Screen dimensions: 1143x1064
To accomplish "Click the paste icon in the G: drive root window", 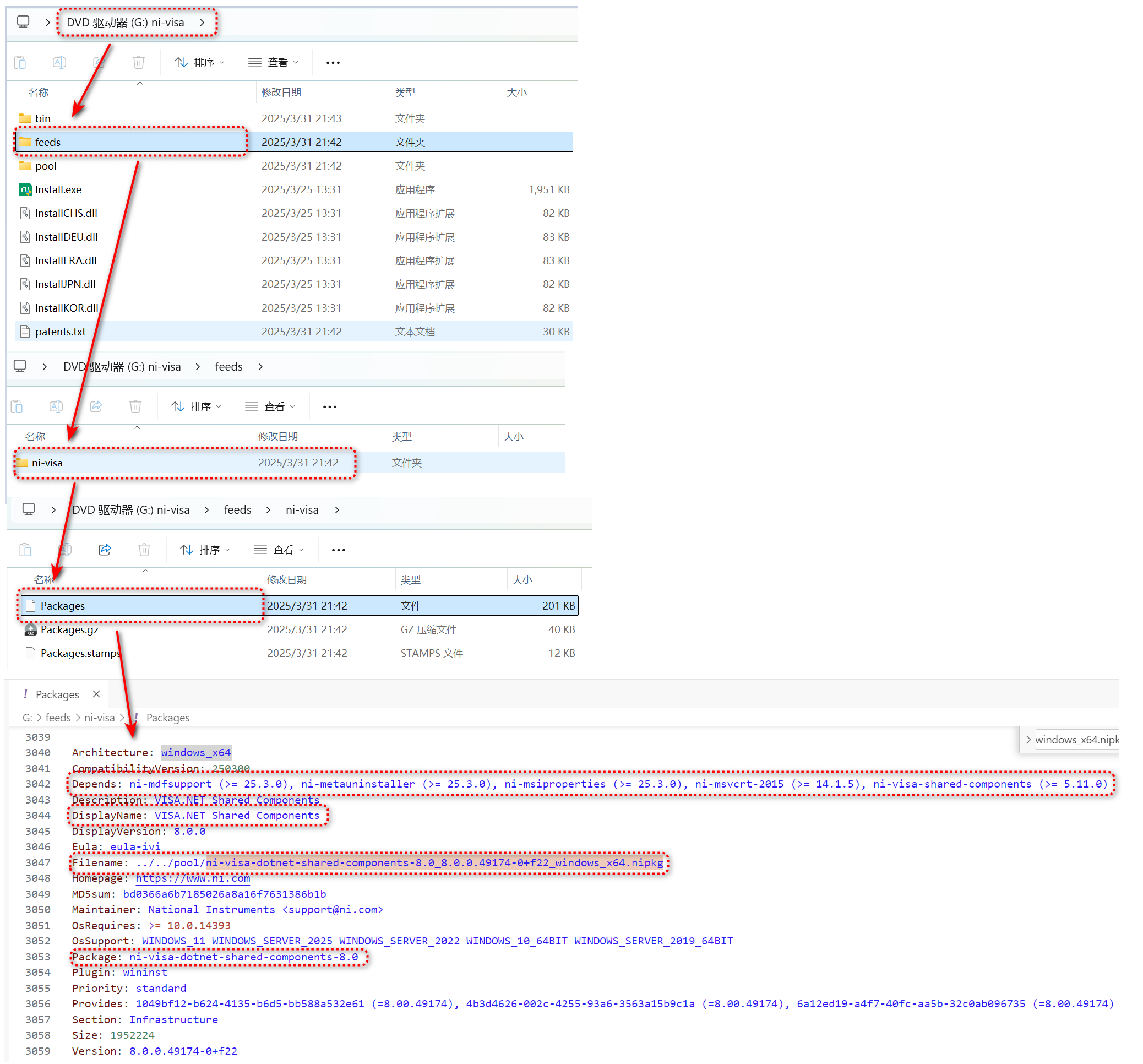I will point(20,62).
